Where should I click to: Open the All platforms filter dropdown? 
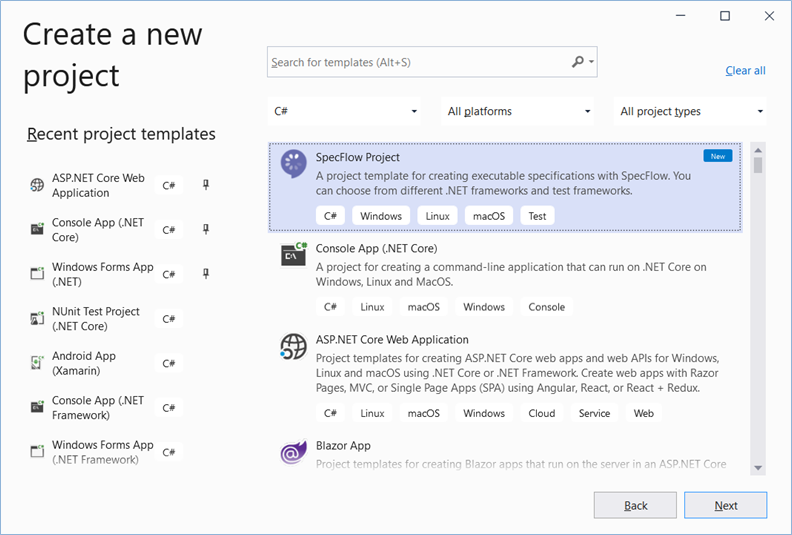[x=518, y=111]
